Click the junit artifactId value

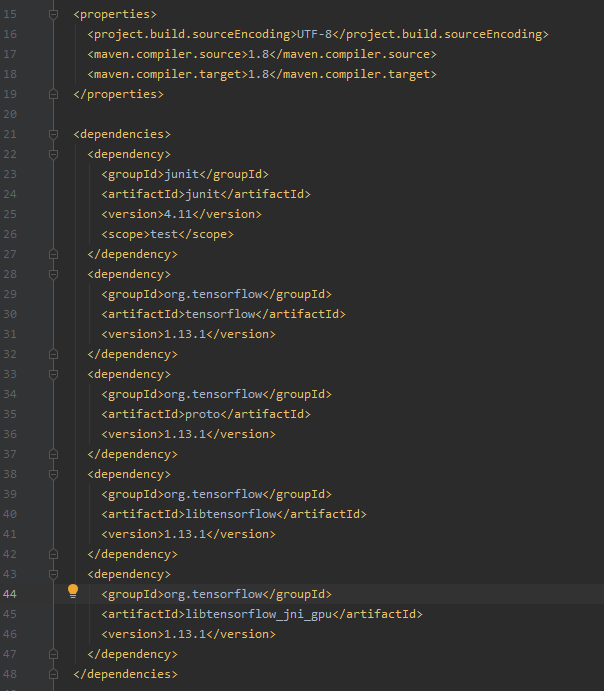(x=203, y=194)
